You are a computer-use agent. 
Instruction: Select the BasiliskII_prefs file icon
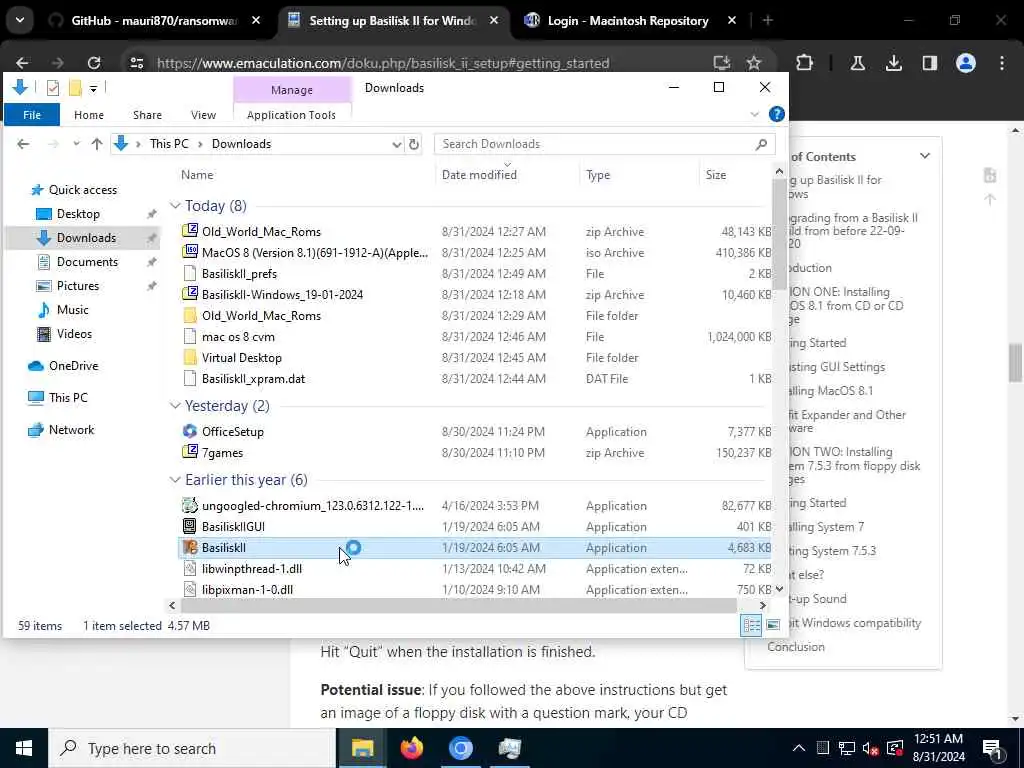coord(189,273)
